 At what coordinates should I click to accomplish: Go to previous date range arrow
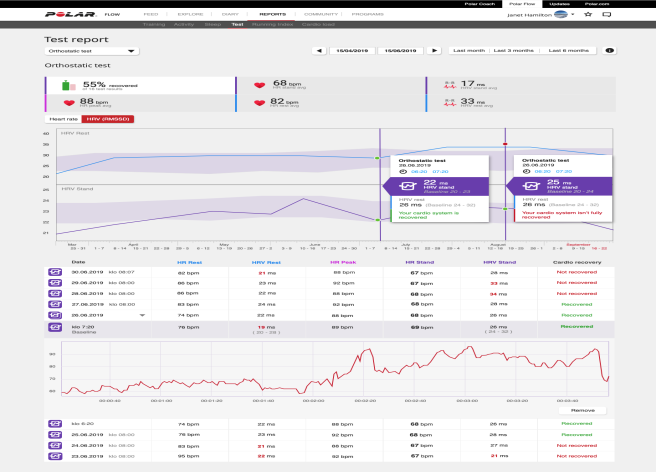319,50
